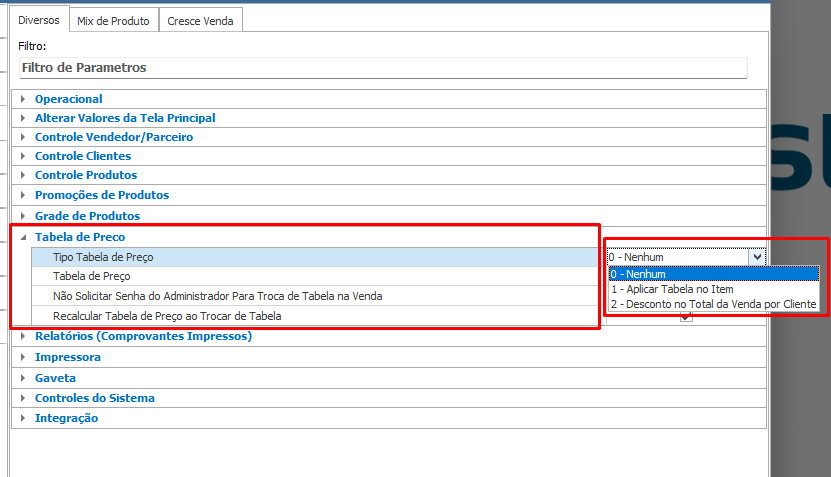Viewport: 831px width, 477px height.
Task: Click the Tipo Tabela de Preço dropdown arrow
Action: (757, 257)
